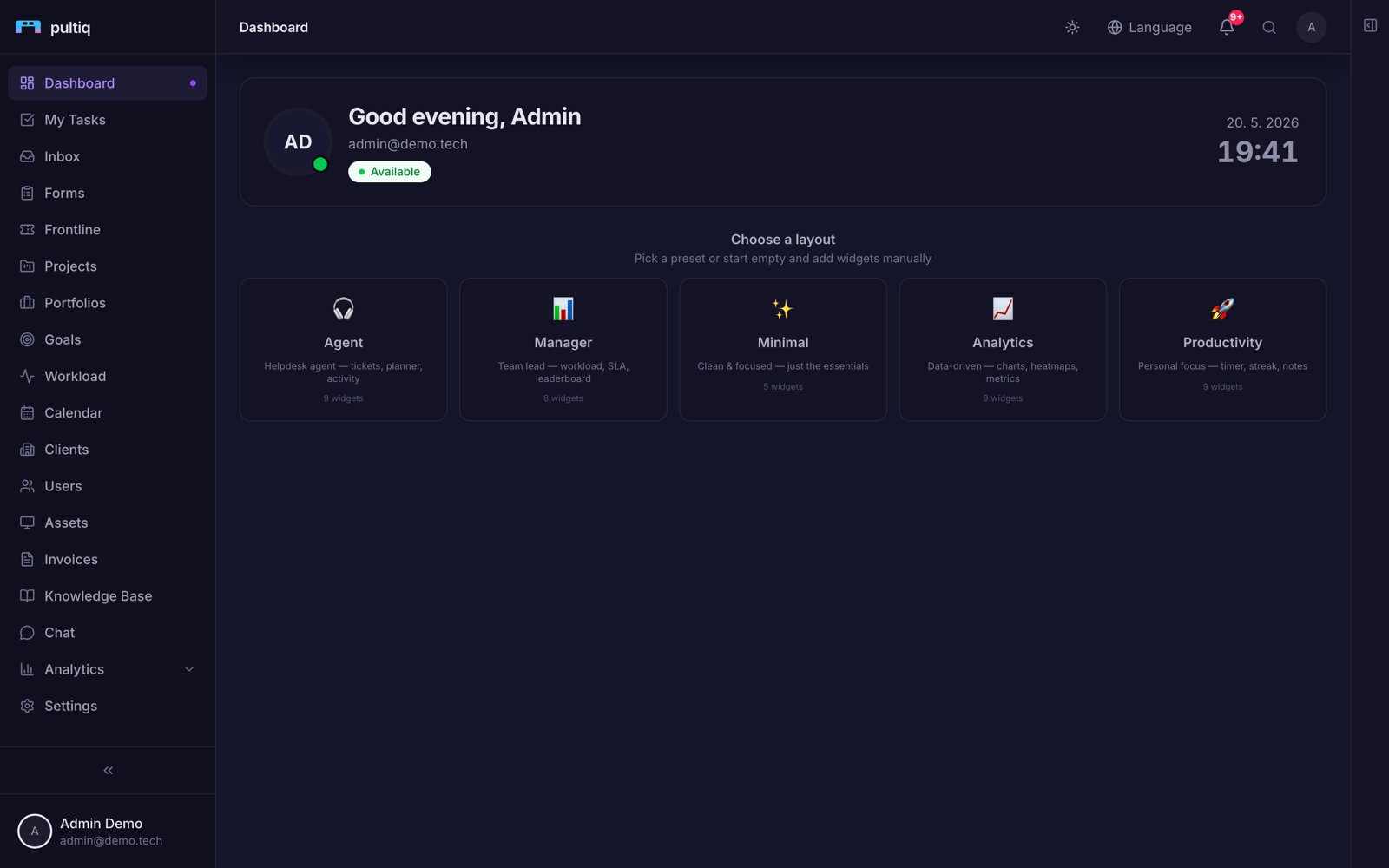This screenshot has width=1389, height=868.
Task: Click the Knowledge Base book icon
Action: [27, 596]
